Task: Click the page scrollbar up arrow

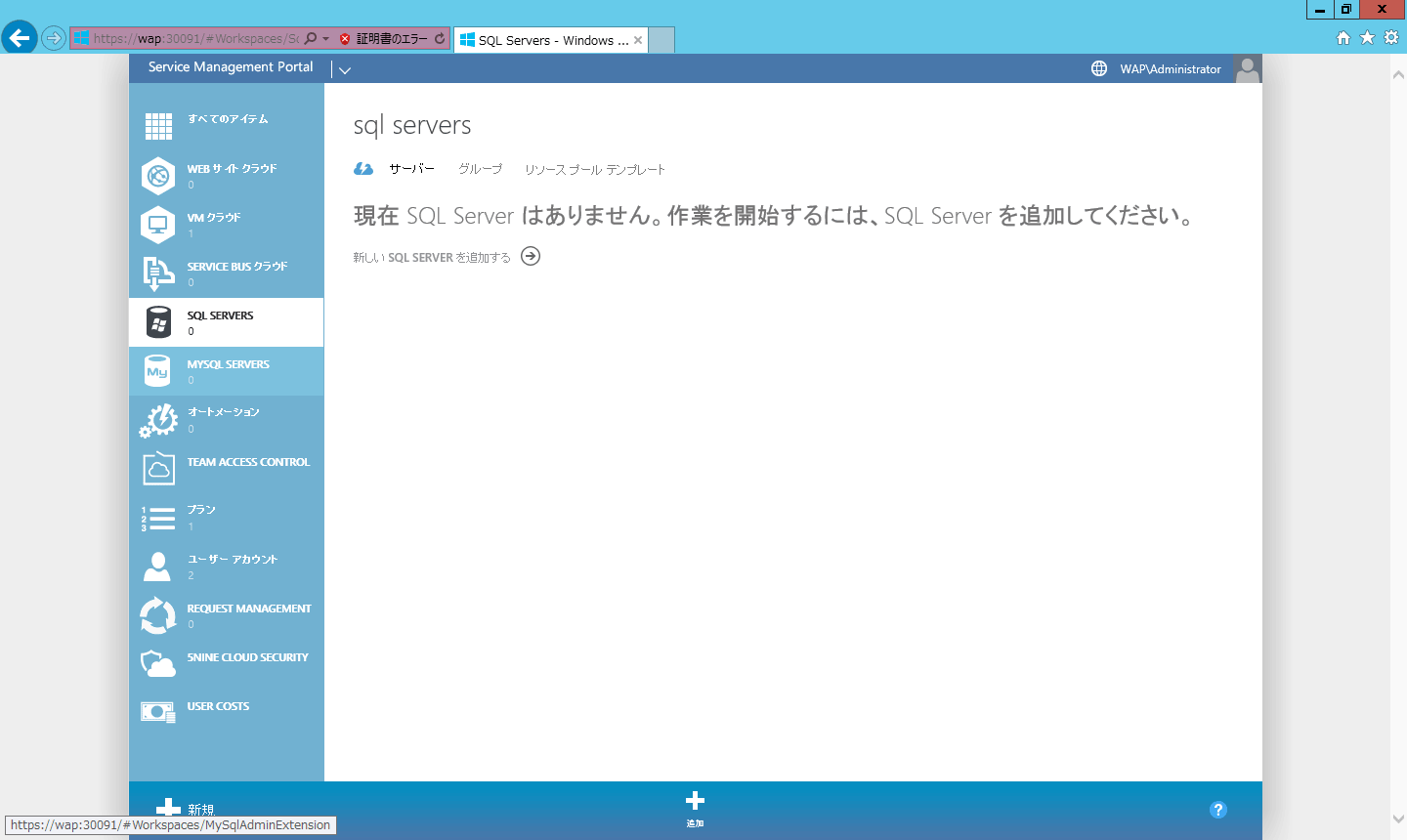Action: 1397,75
